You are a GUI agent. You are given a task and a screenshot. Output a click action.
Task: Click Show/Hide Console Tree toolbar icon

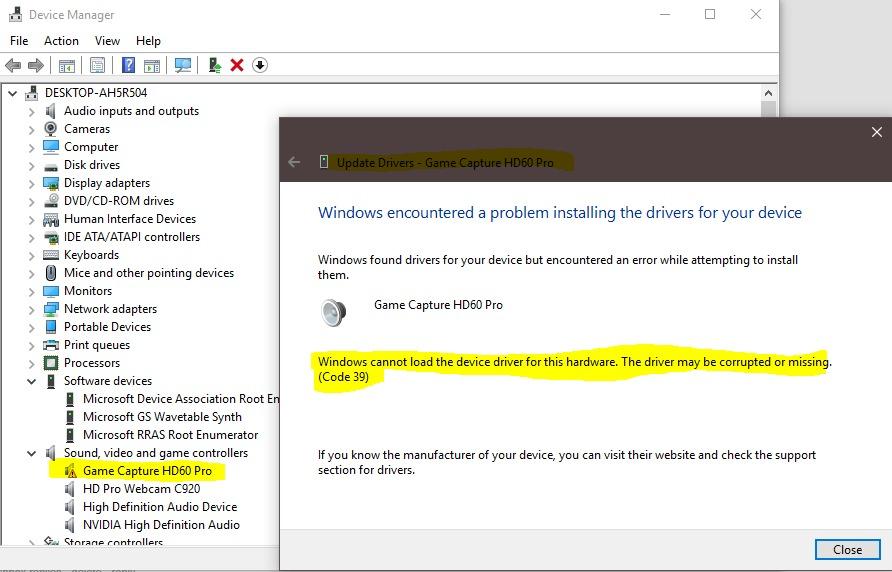(66, 65)
